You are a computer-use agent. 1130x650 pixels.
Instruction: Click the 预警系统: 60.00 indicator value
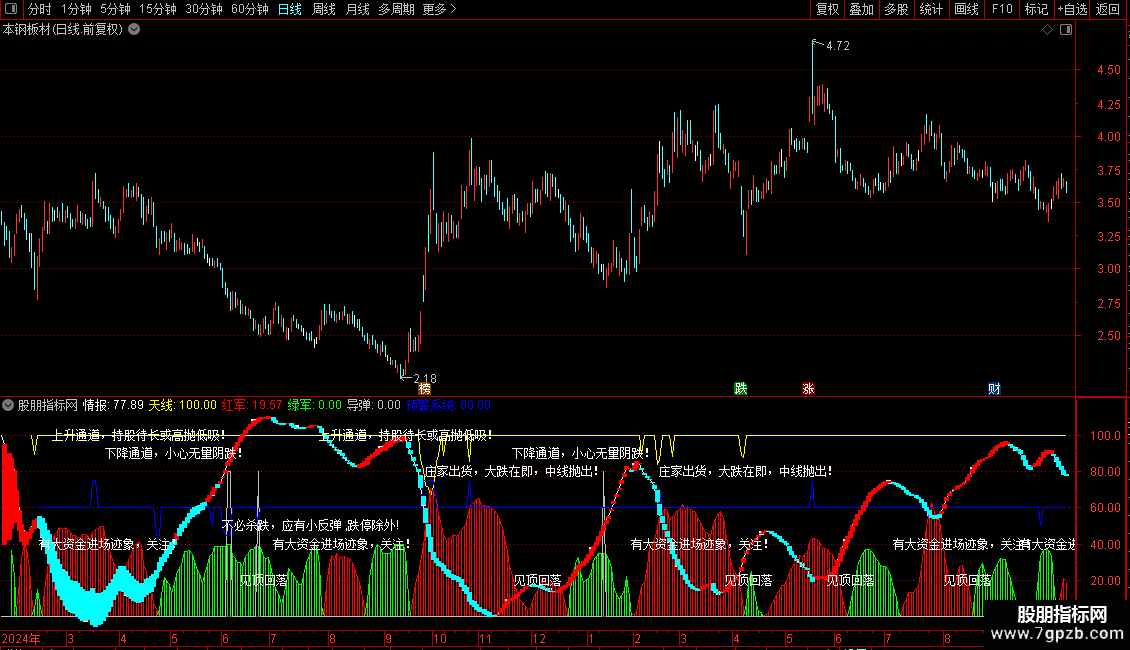pos(448,405)
